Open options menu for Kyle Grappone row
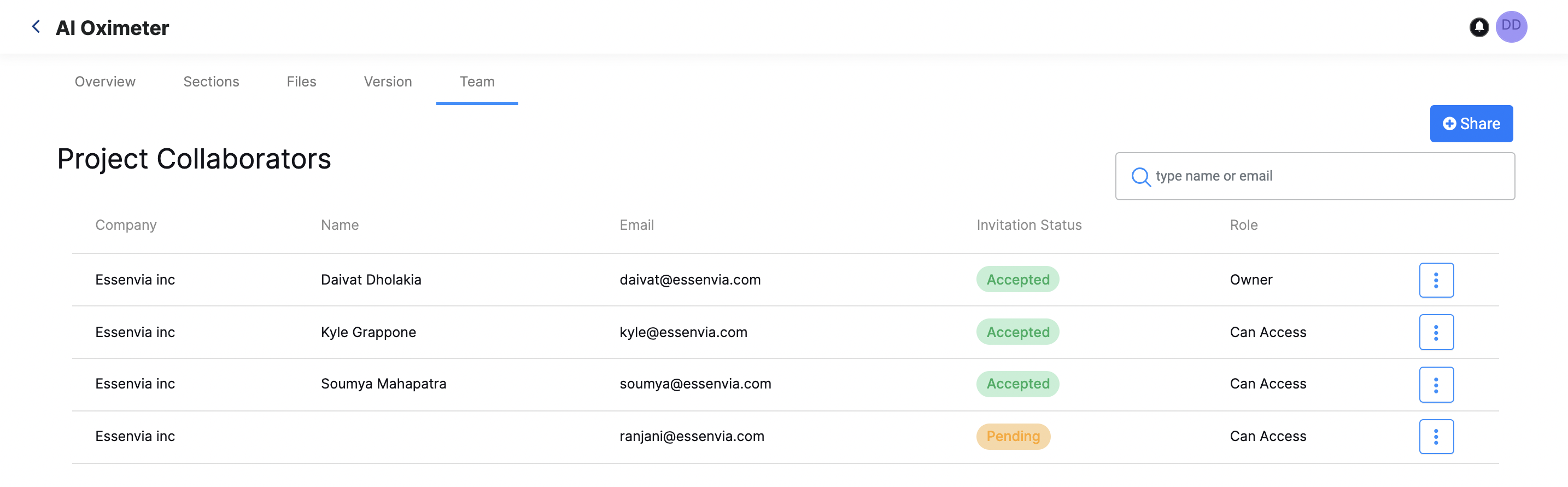The height and width of the screenshot is (487, 1568). click(x=1436, y=332)
